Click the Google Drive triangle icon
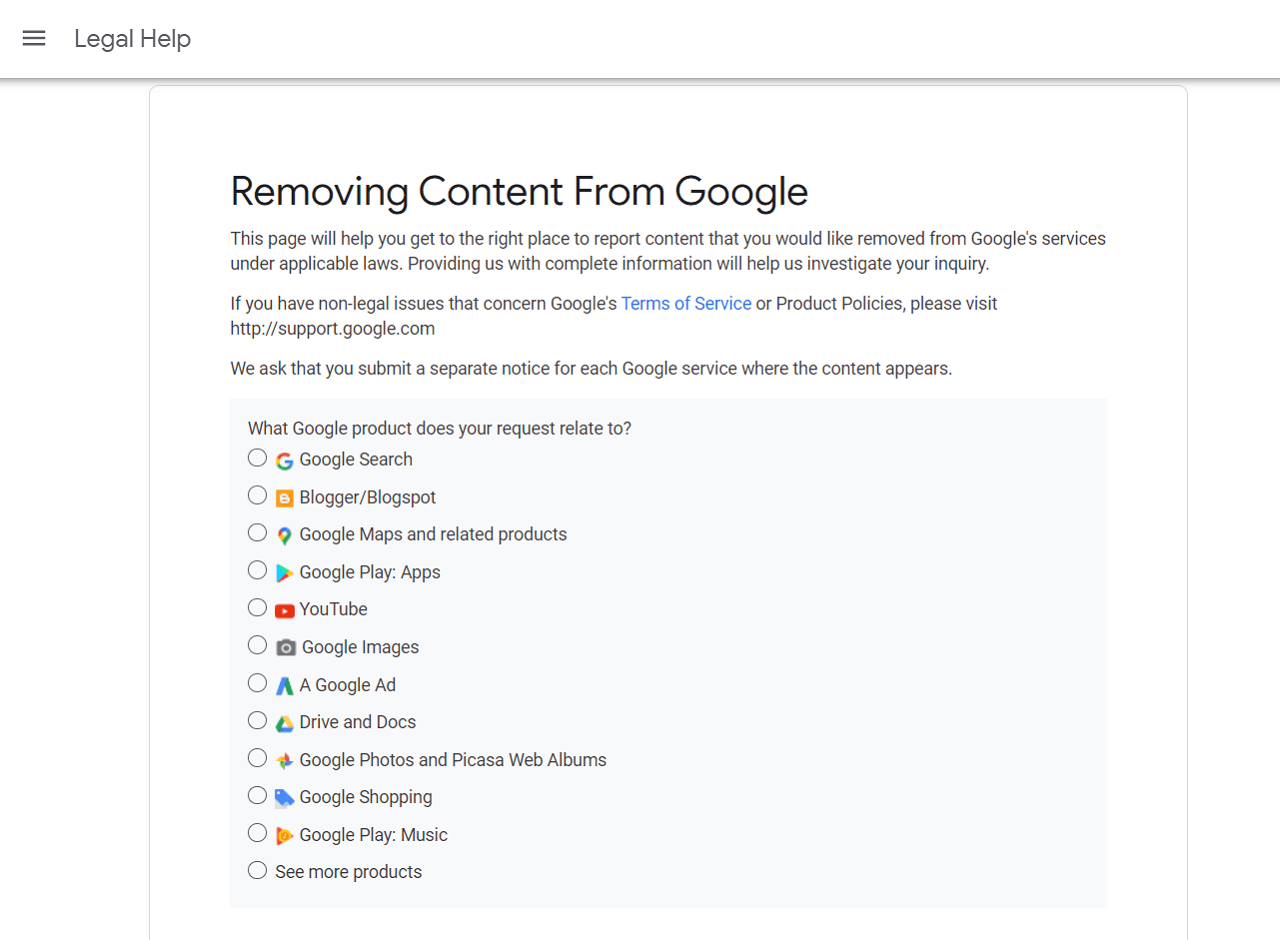The width and height of the screenshot is (1280, 940). (x=285, y=723)
